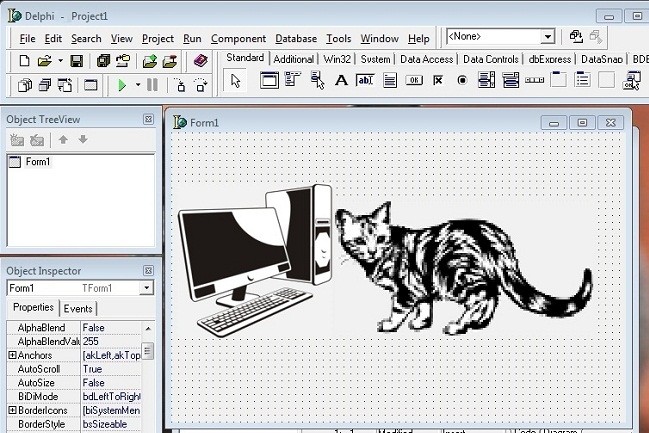The height and width of the screenshot is (433, 649).
Task: Click the View Unit icon
Action: point(25,85)
